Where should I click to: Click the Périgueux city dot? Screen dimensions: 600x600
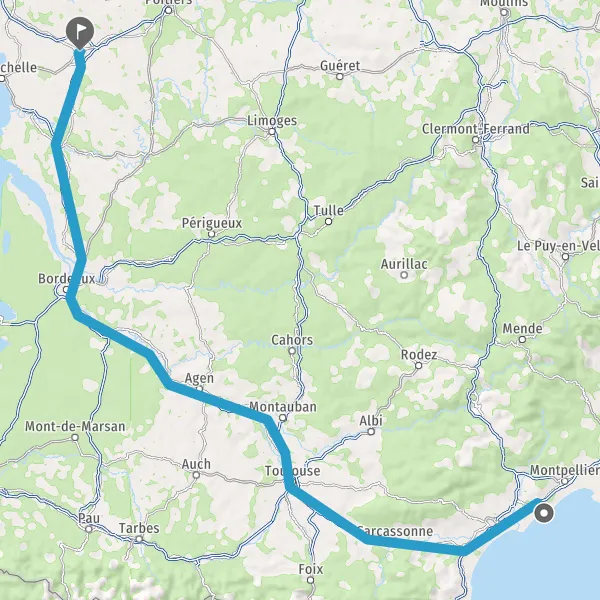click(x=211, y=234)
